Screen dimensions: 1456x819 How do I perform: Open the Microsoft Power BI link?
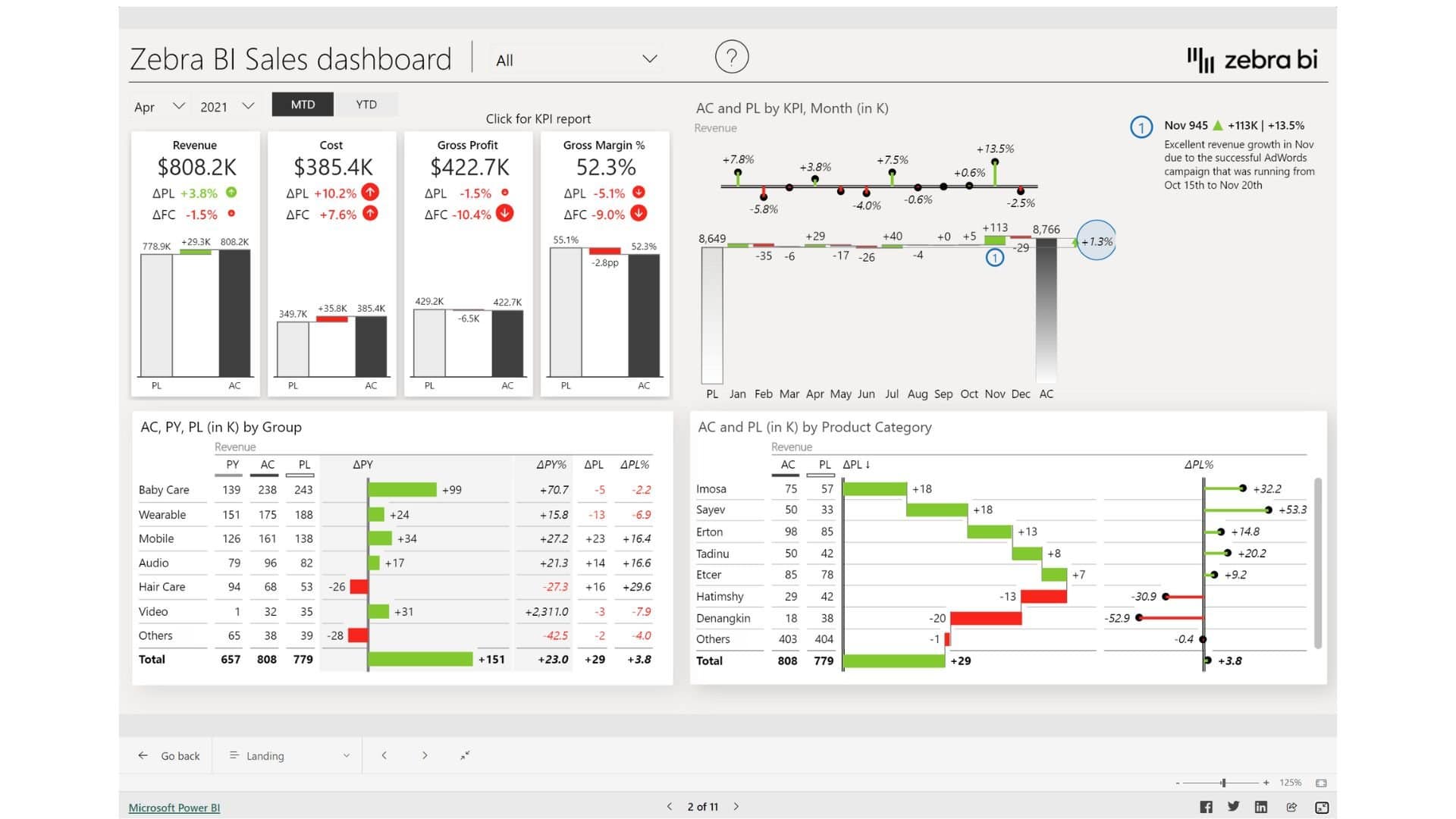point(174,808)
